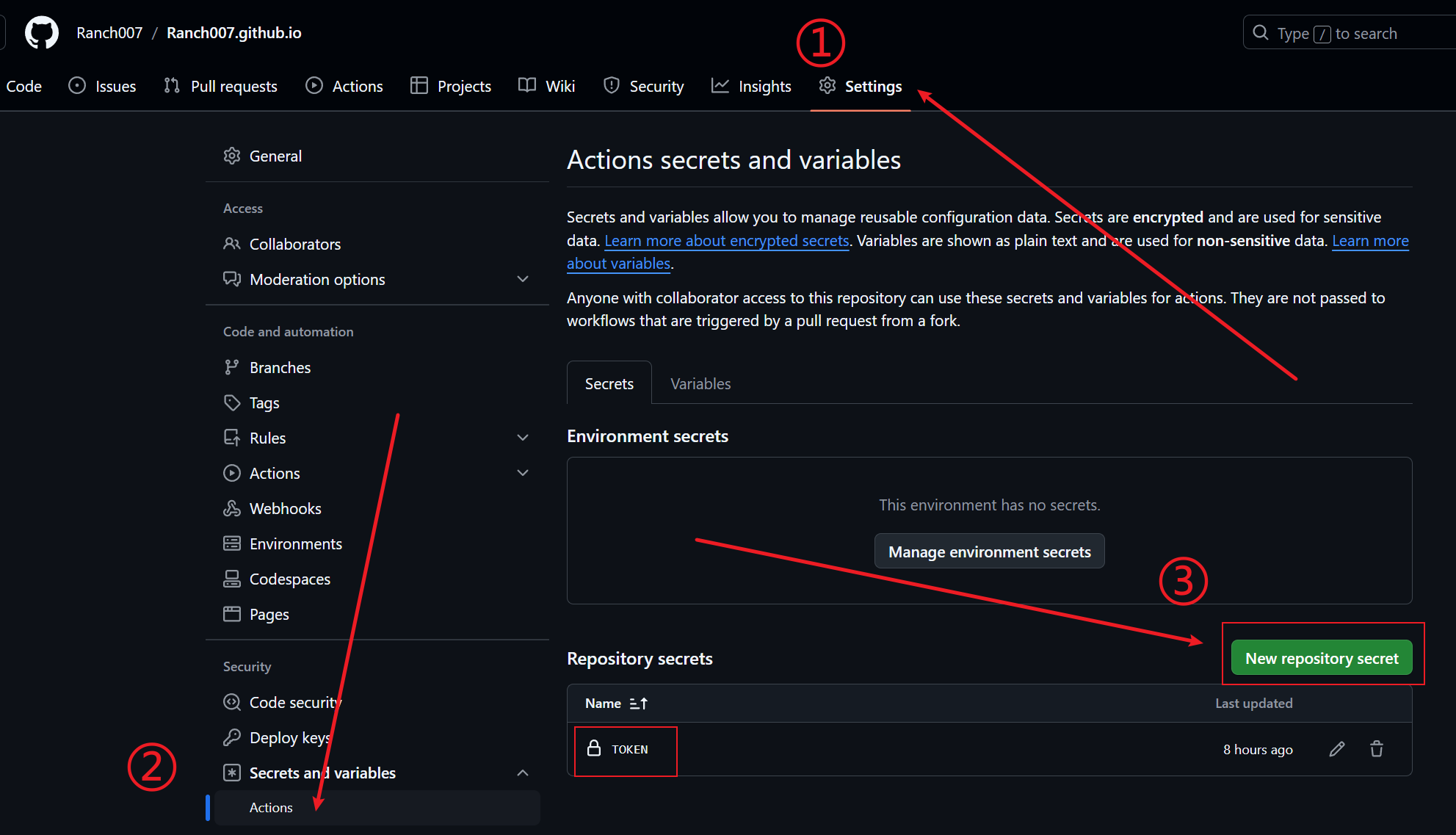The image size is (1456, 835).
Task: Open Learn more about encrypted secrets link
Action: pos(726,241)
